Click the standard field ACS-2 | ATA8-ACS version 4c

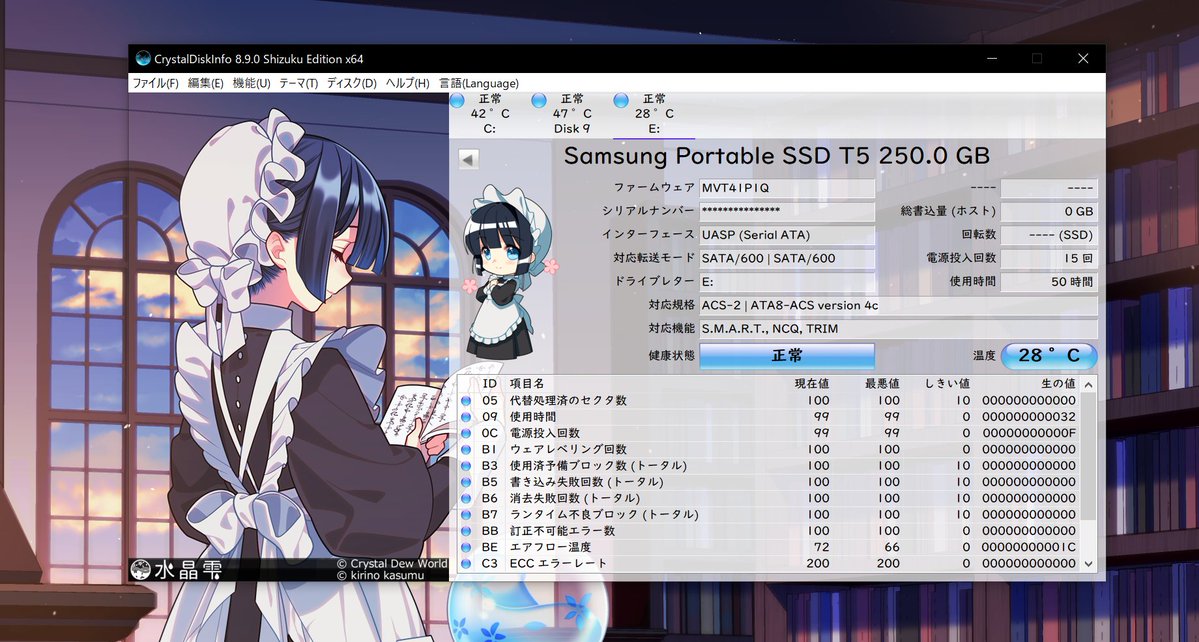898,306
